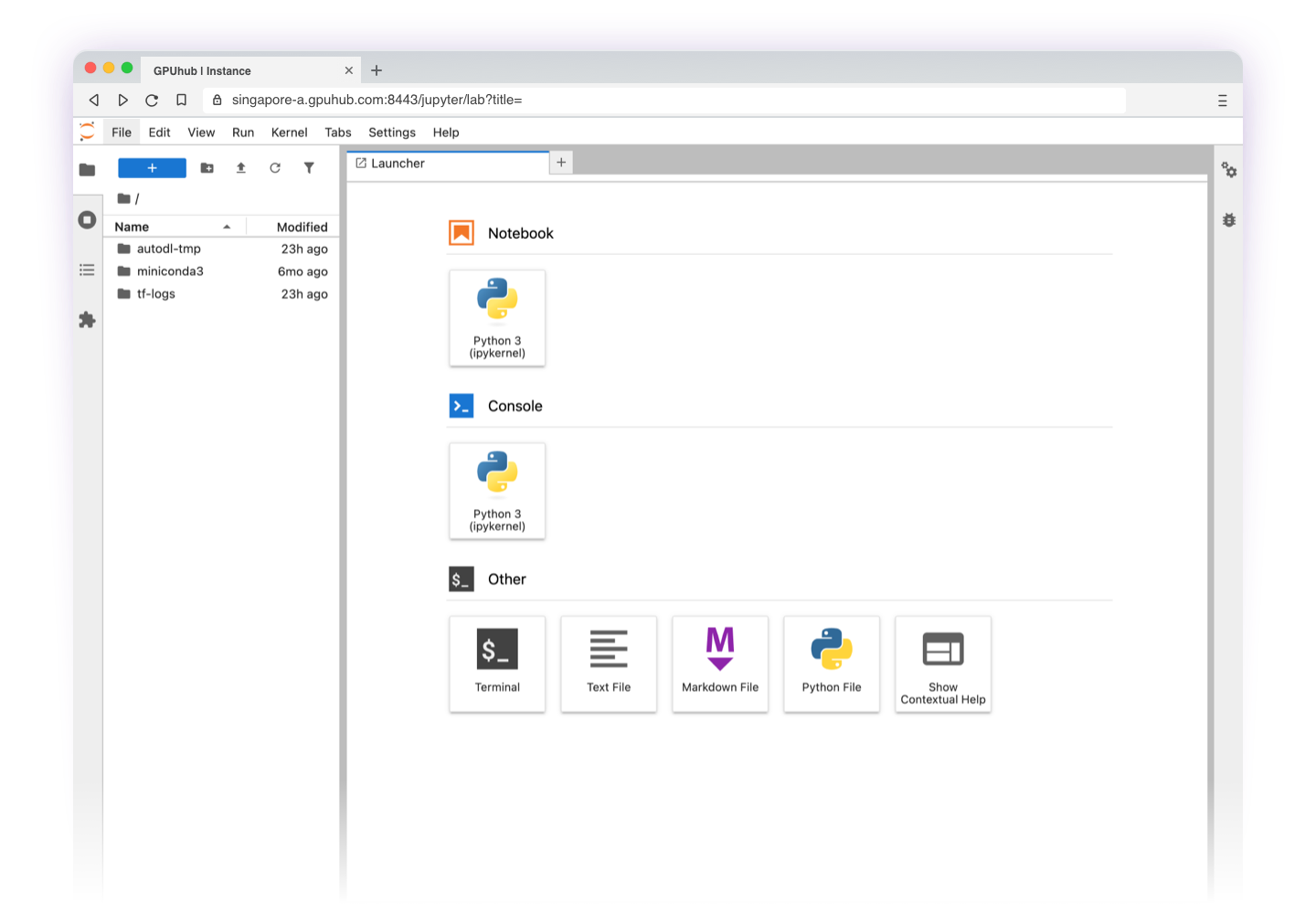Open the miniconda3 folder
This screenshot has width=1316, height=914.
170,271
